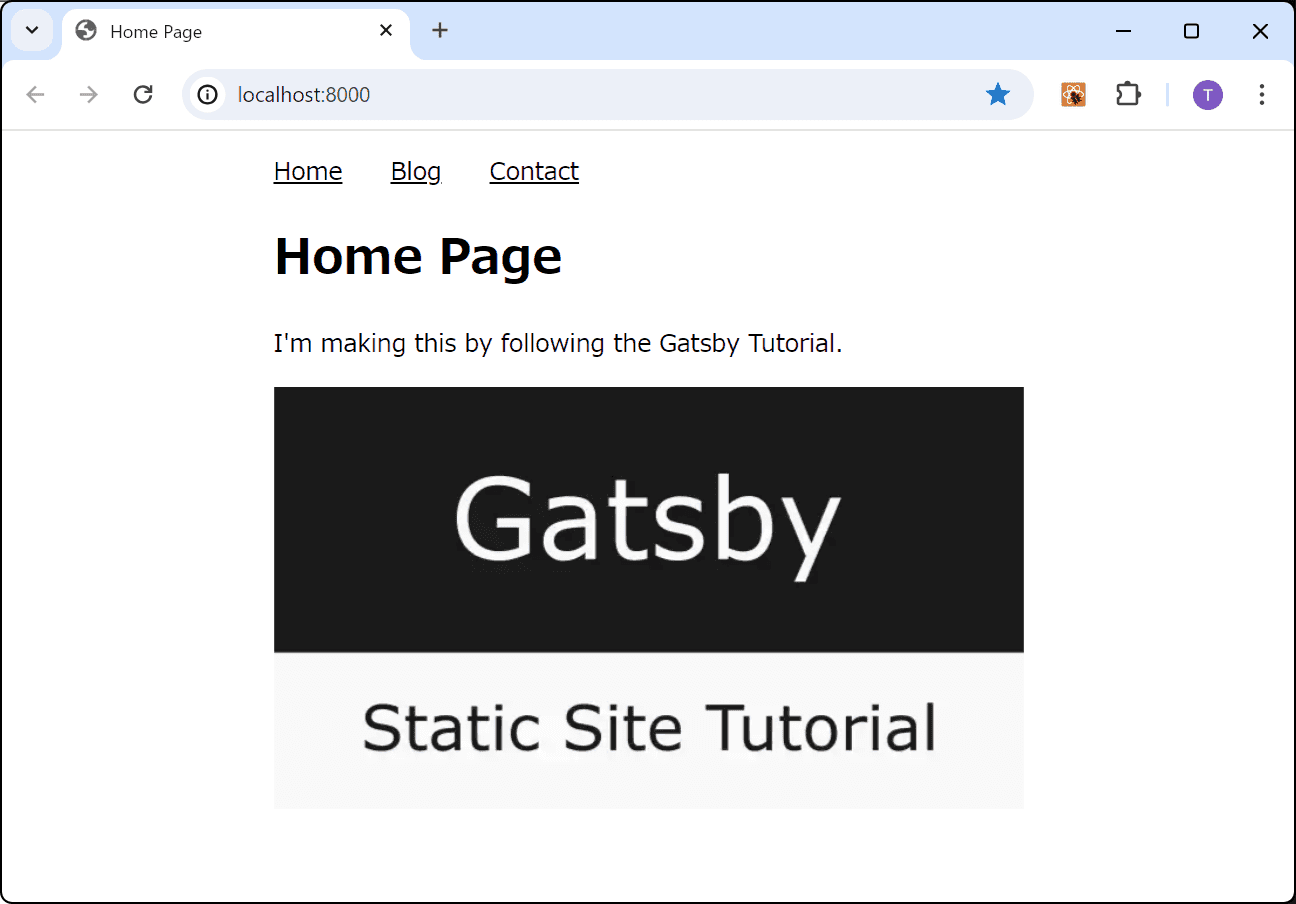Open the Blog link

pyautogui.click(x=416, y=171)
